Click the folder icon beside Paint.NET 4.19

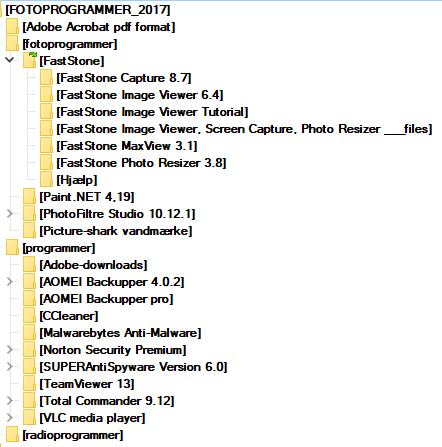29,196
